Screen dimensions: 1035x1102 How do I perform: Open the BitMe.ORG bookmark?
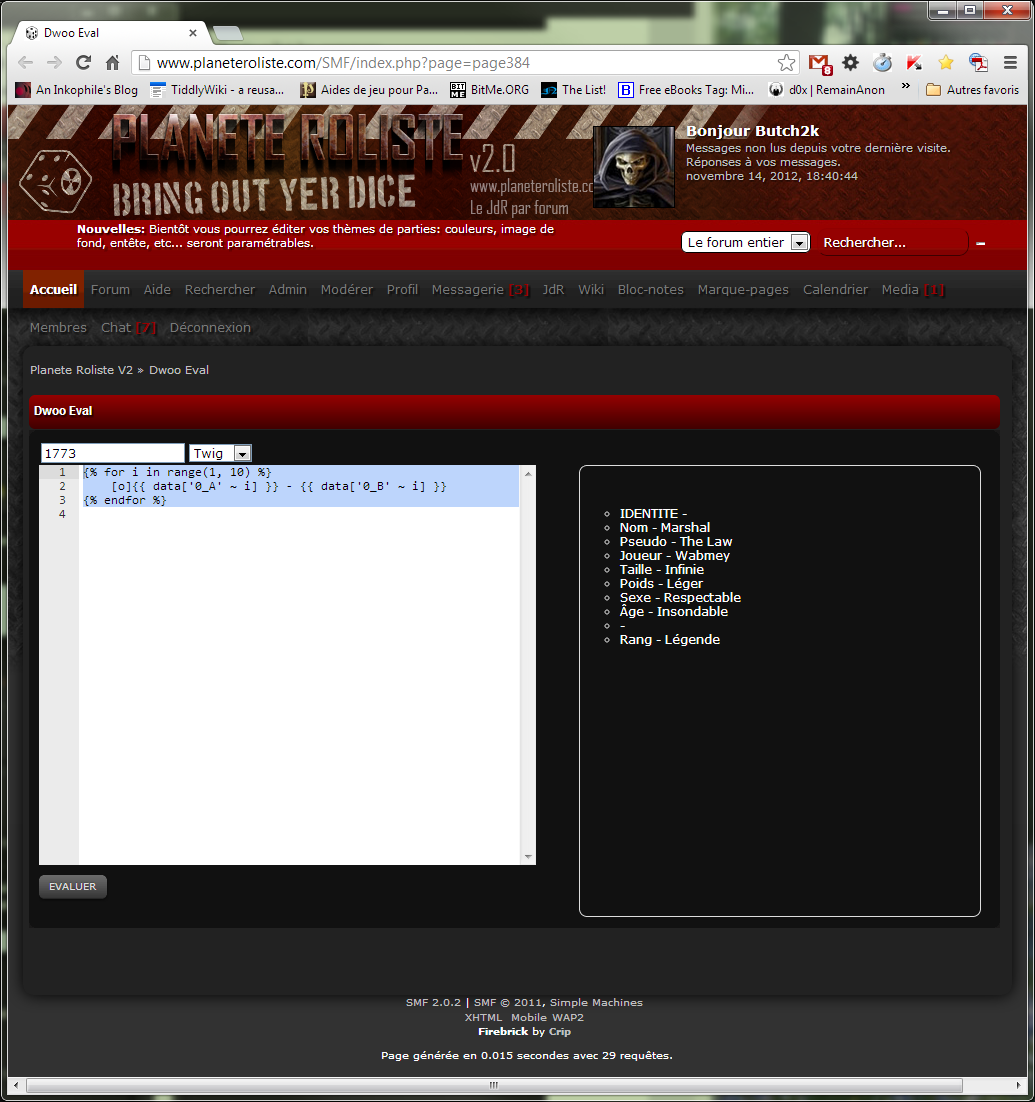click(x=490, y=90)
